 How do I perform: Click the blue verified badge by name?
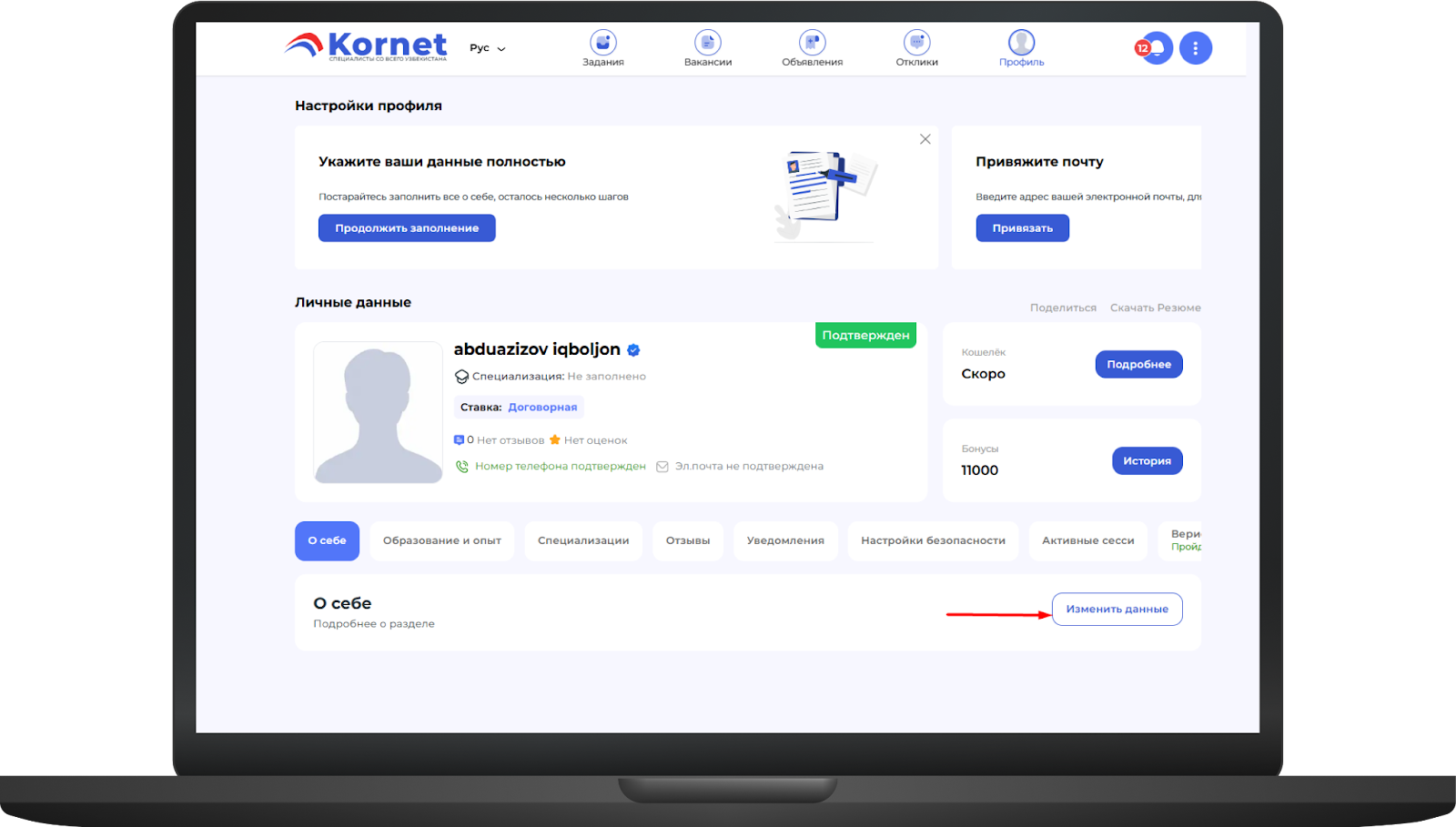(634, 350)
